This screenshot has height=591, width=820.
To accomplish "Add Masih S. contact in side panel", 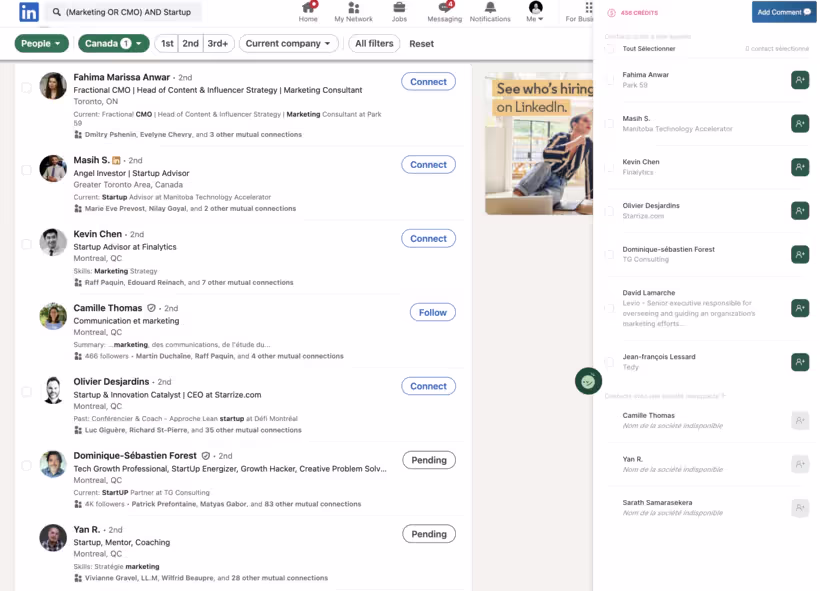I will [x=800, y=123].
